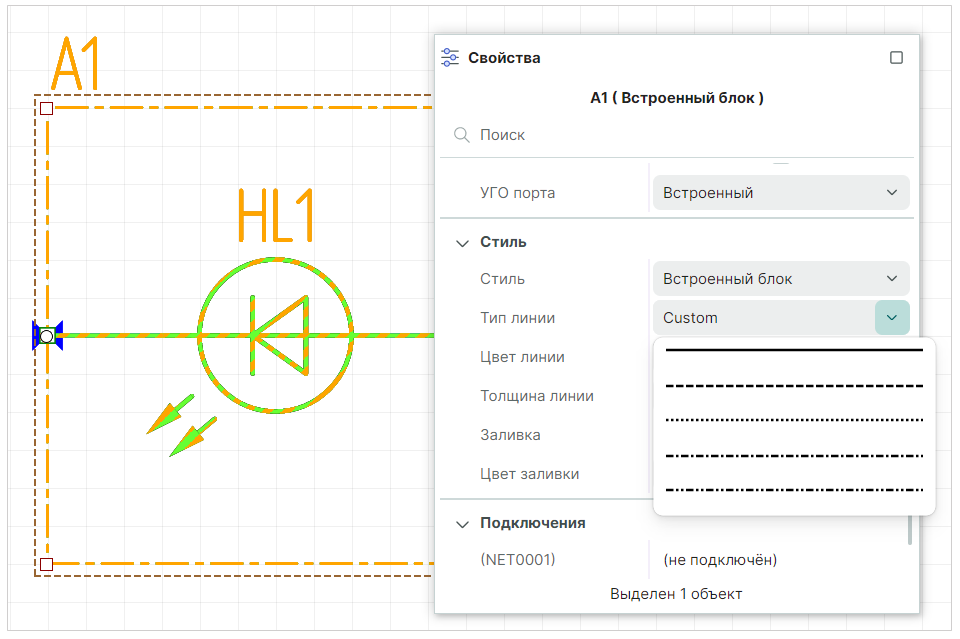
Task: Click the square panel-float icon in Properties header
Action: 896,58
